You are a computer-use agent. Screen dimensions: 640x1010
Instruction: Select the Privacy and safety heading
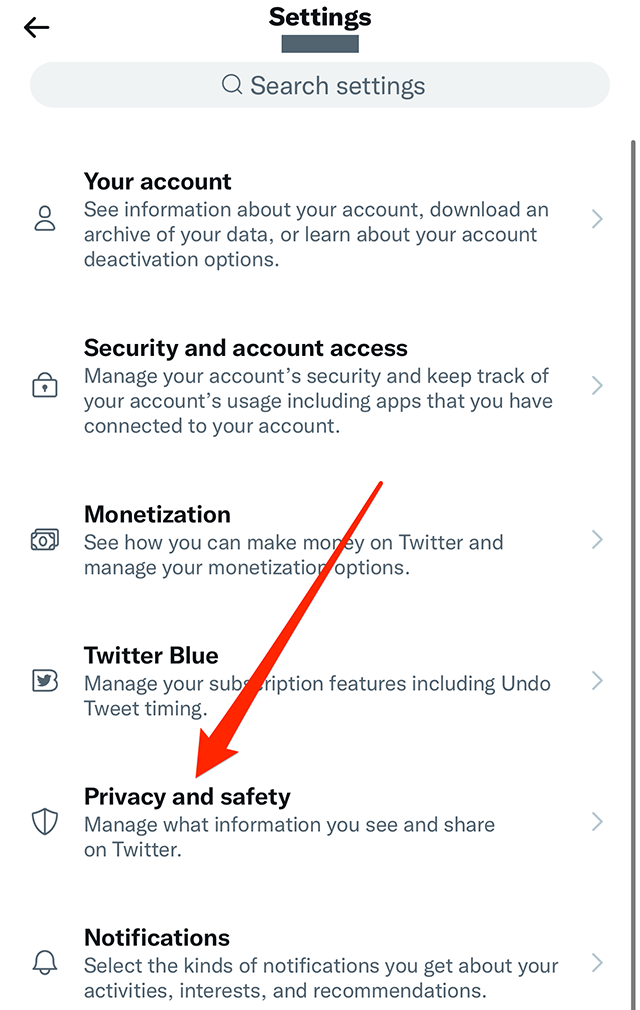tap(187, 797)
